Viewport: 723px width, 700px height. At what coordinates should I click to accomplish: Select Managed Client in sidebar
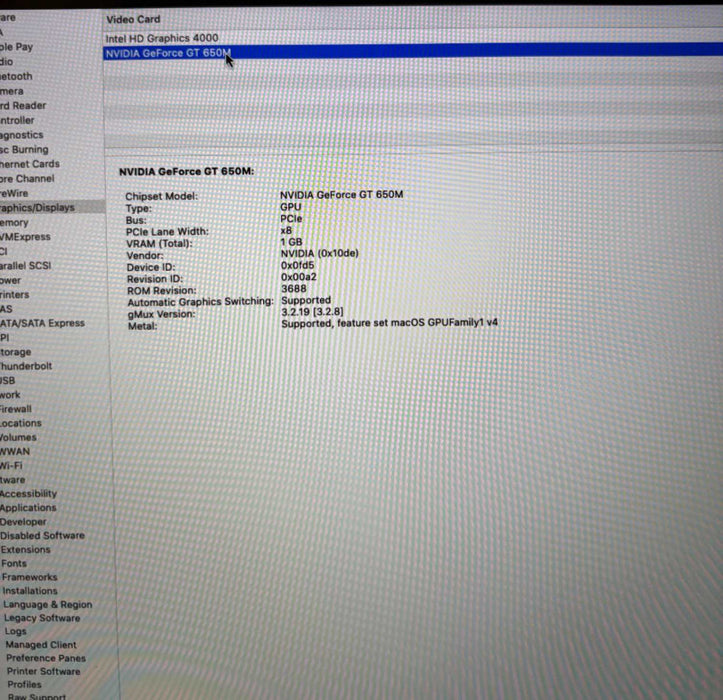click(41, 645)
